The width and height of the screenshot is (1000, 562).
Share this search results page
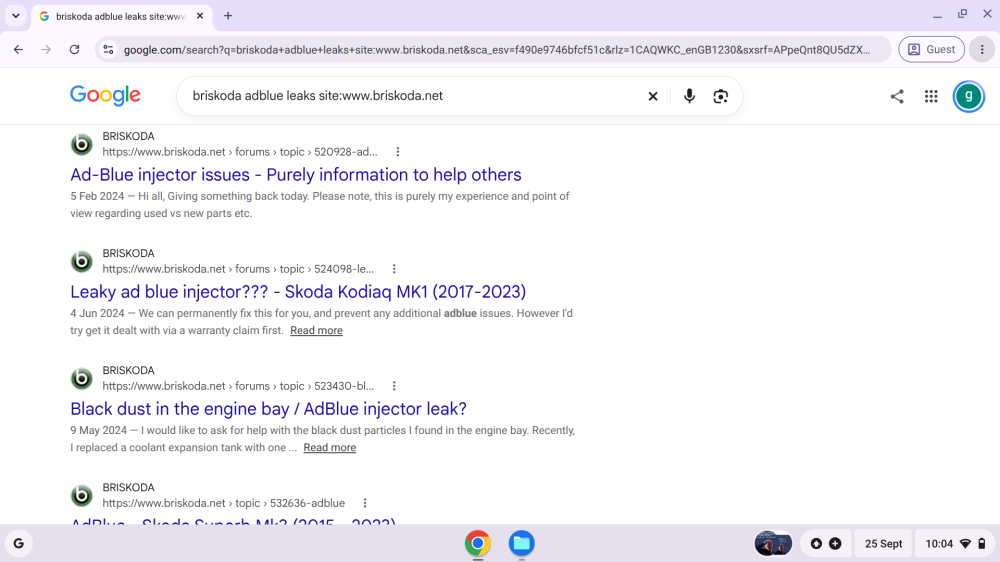click(x=897, y=96)
